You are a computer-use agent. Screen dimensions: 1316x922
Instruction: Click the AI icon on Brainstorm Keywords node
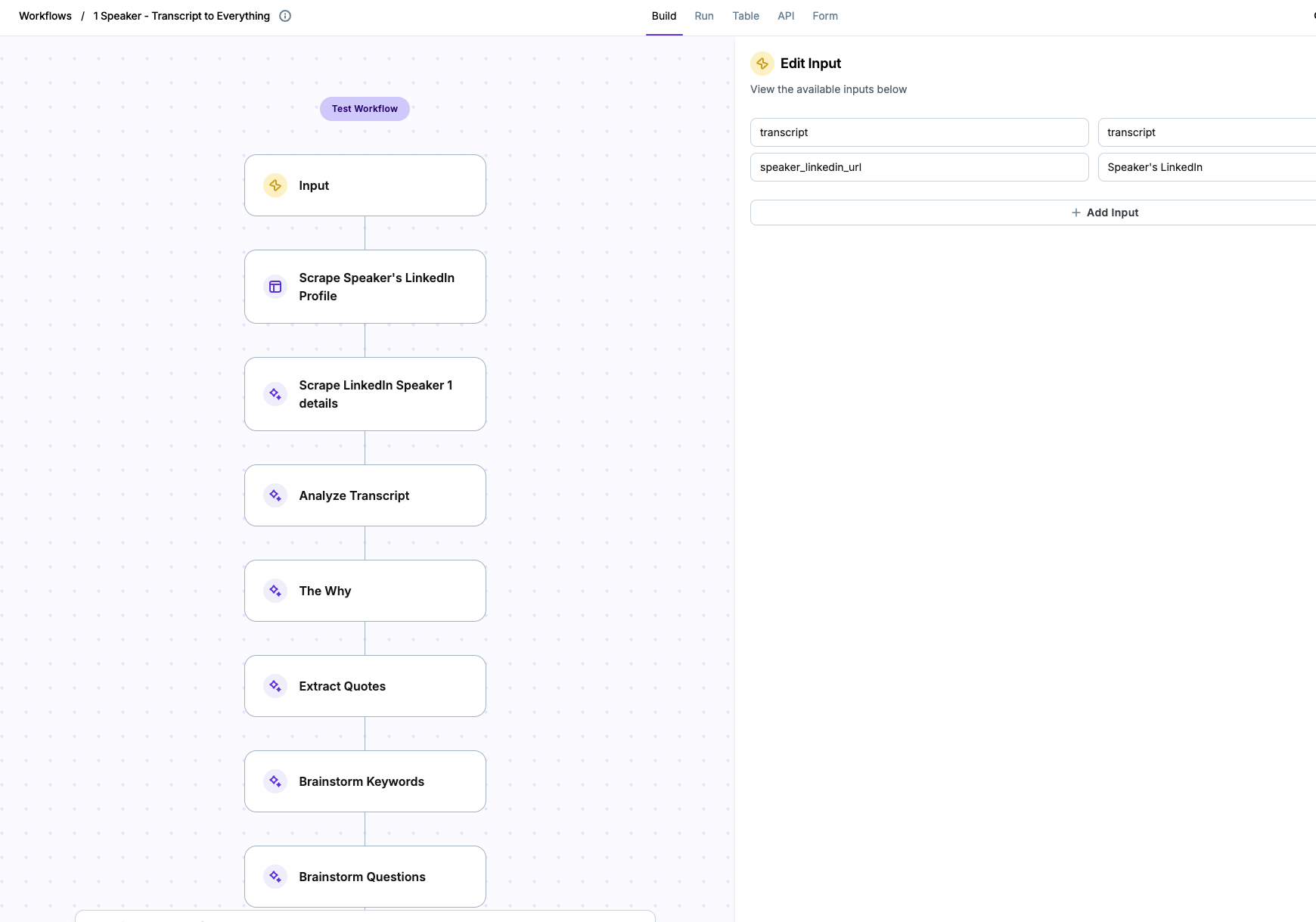coord(275,781)
